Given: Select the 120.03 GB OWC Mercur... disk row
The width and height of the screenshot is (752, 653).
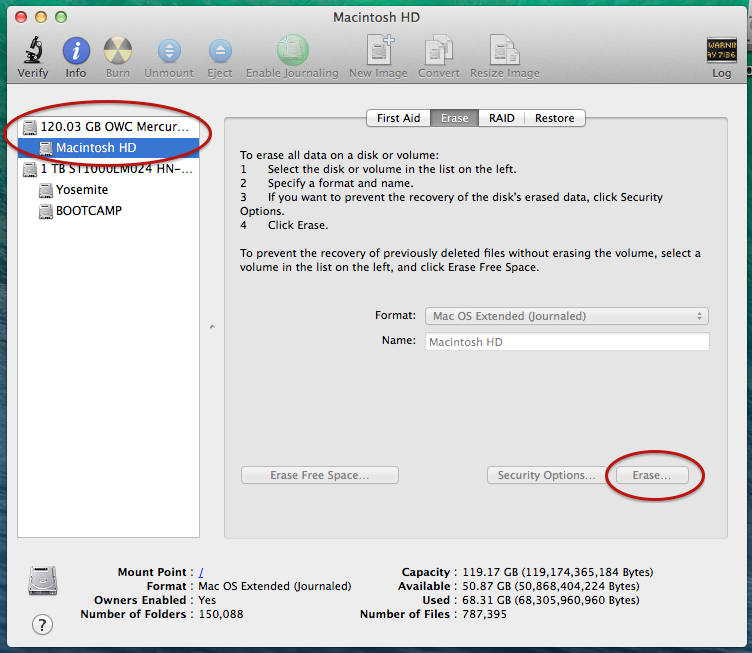Looking at the screenshot, I should pos(108,127).
